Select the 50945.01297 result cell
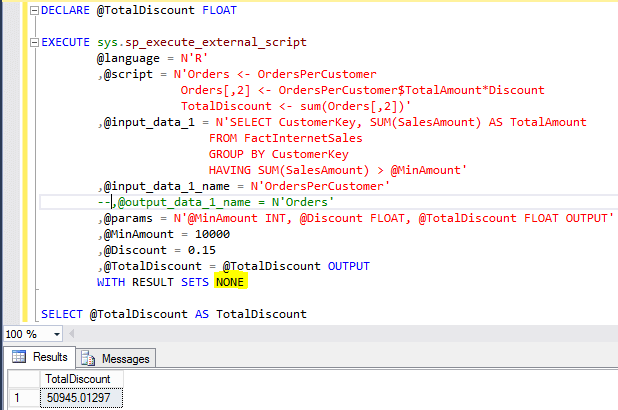The image size is (618, 410). [81, 398]
